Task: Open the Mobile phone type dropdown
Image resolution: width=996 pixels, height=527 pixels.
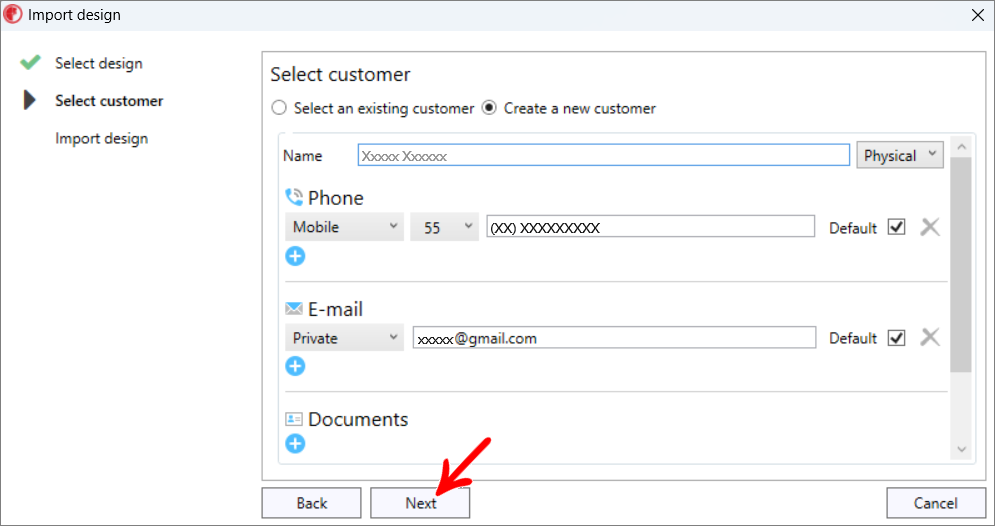Action: (344, 227)
